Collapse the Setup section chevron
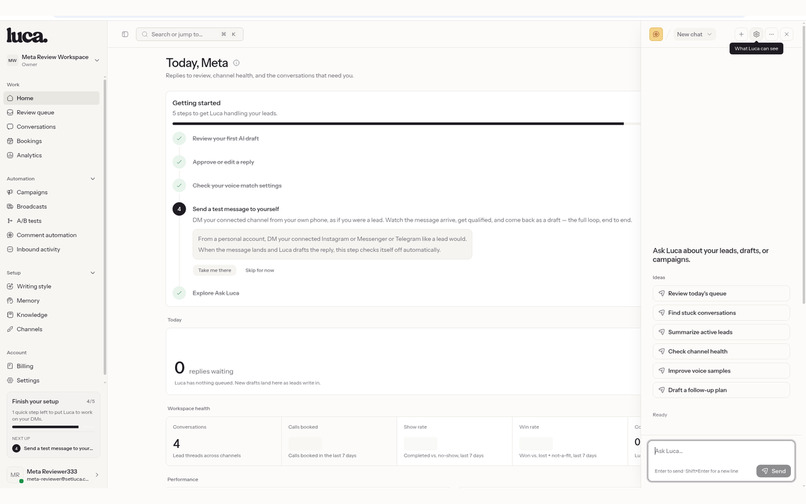This screenshot has width=806, height=504. [x=93, y=273]
